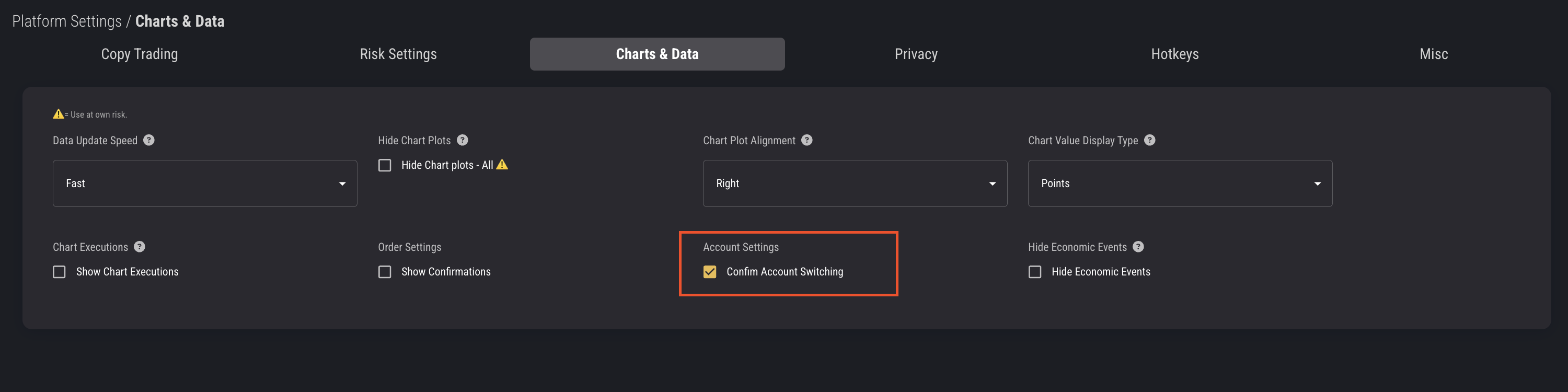The image size is (1568, 392).
Task: Open the Chart Value Display Type dropdown
Action: pos(1180,183)
